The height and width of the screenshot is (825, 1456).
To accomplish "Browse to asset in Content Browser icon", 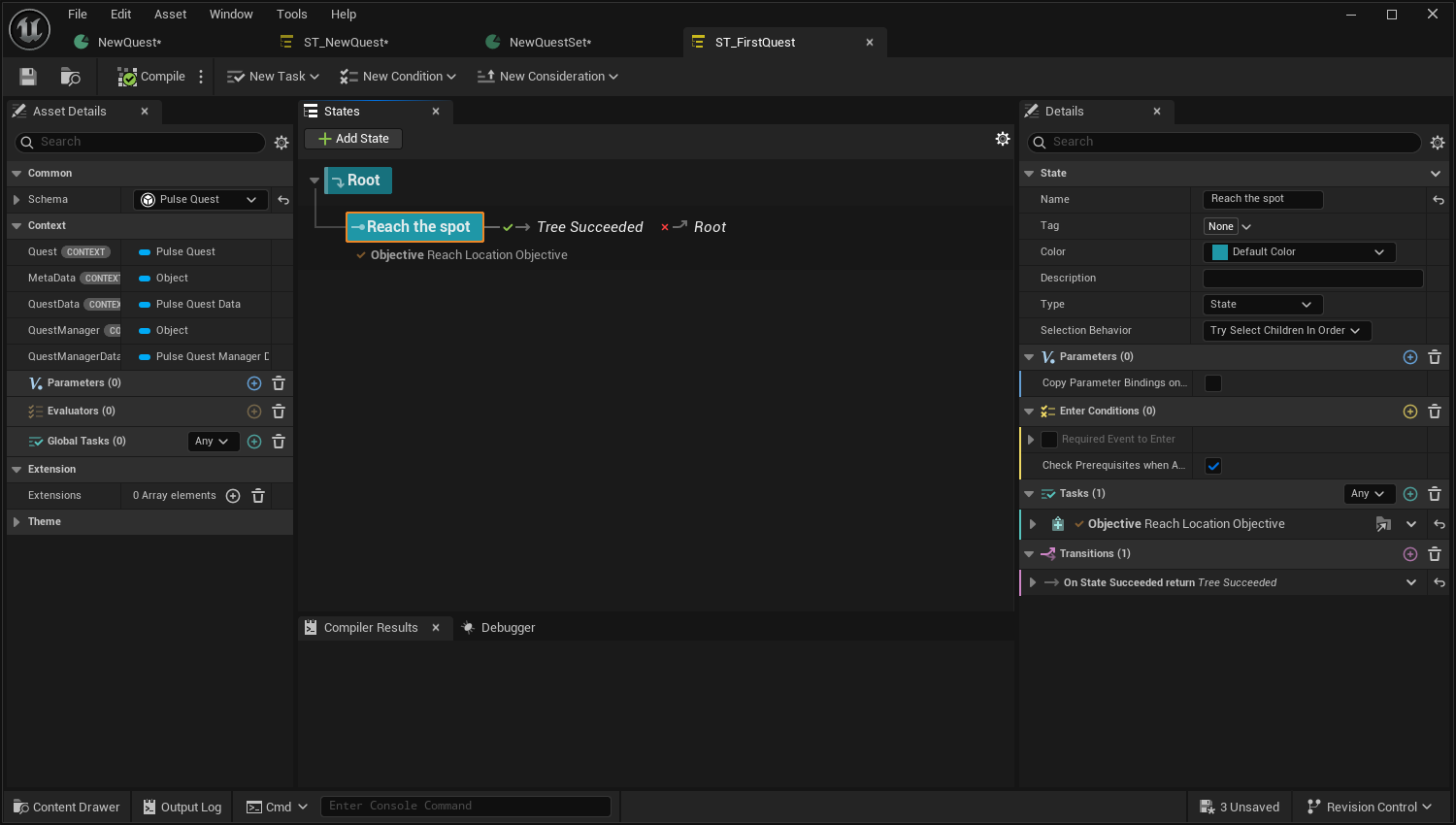I will 70,77.
